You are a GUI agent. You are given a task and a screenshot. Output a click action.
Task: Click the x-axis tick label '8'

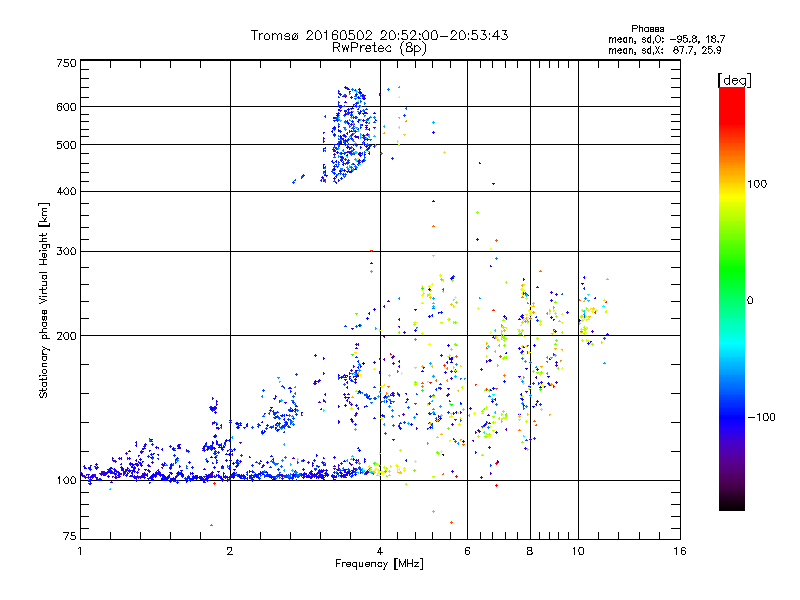point(530,551)
